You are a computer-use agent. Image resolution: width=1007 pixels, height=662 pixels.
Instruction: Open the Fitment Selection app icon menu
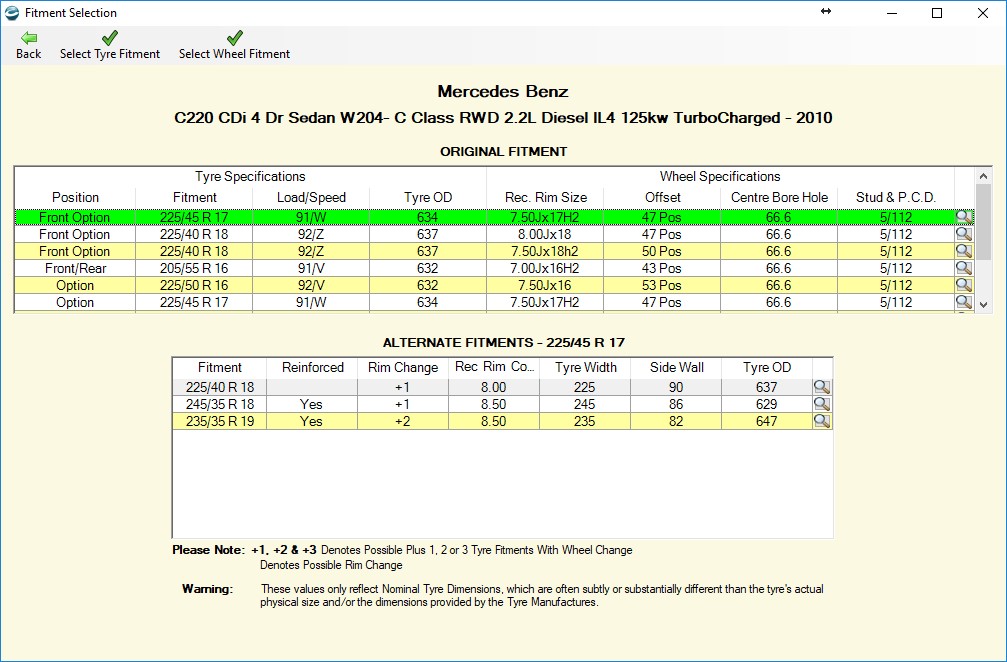coord(12,12)
